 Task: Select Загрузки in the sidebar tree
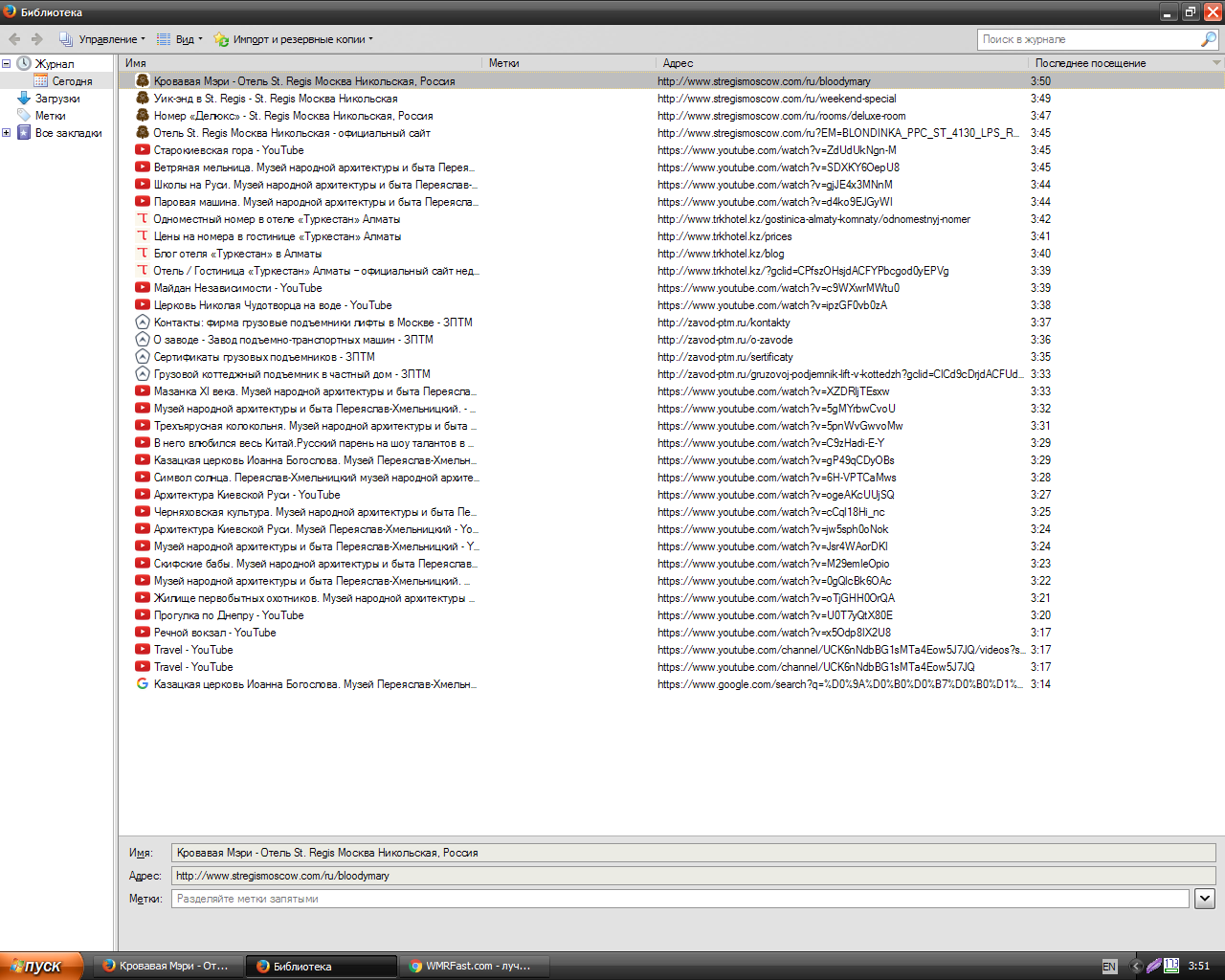coord(57,98)
